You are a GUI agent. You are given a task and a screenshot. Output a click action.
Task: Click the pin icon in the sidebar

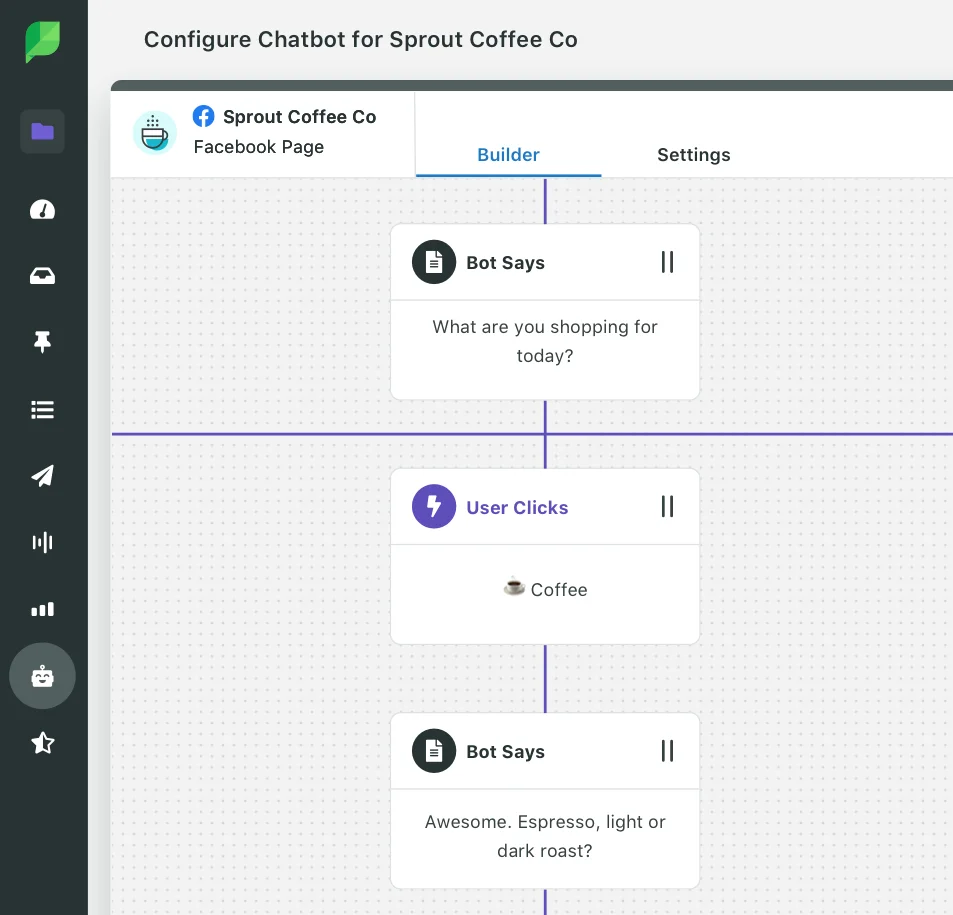[42, 343]
